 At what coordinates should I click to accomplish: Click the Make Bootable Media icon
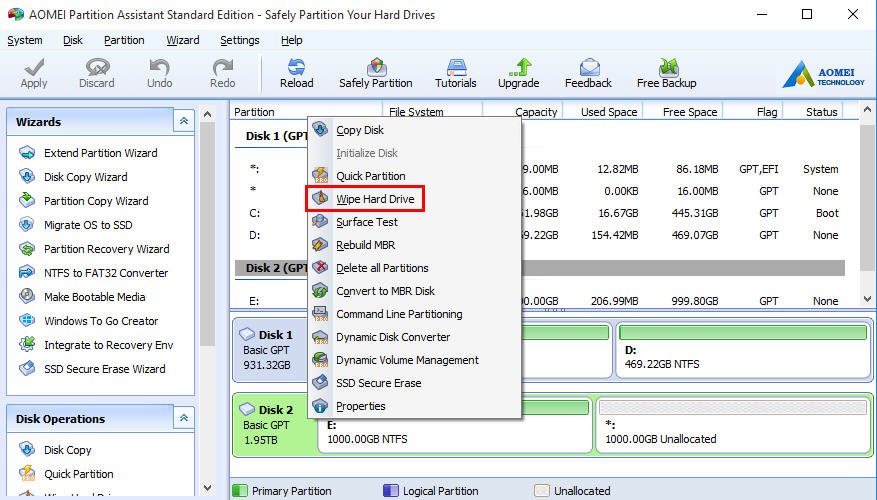(27, 296)
